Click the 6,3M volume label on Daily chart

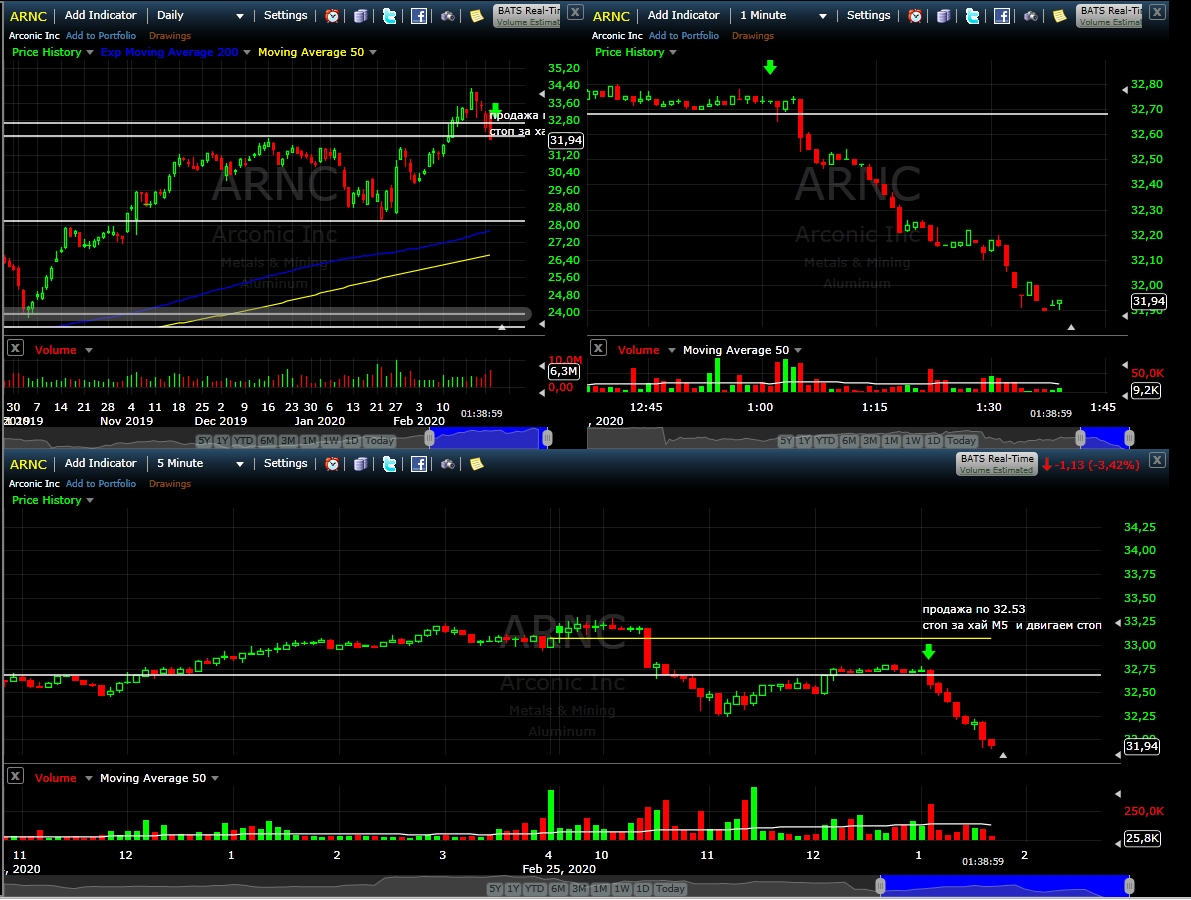pos(564,371)
